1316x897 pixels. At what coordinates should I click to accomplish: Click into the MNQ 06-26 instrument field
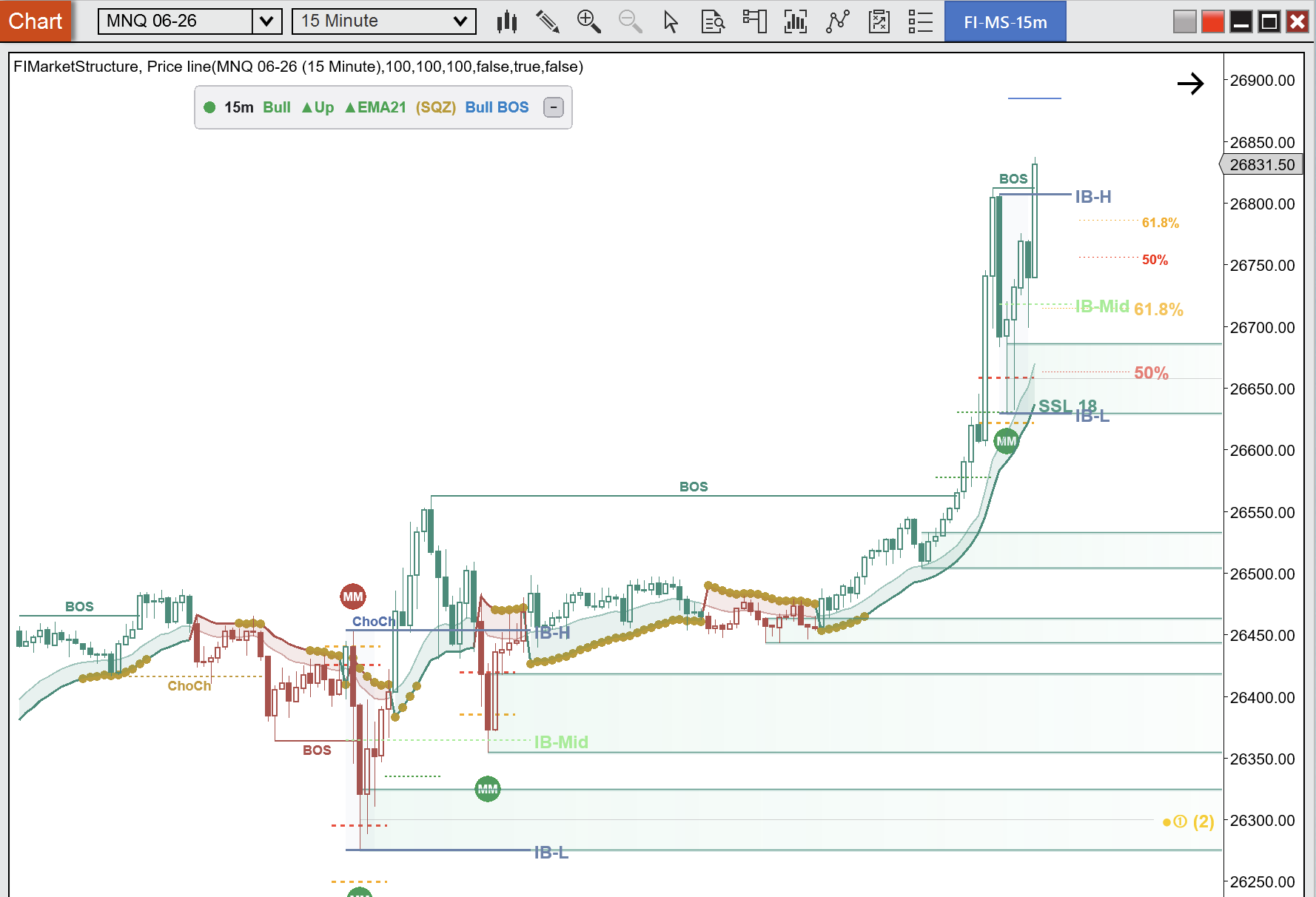coord(175,21)
